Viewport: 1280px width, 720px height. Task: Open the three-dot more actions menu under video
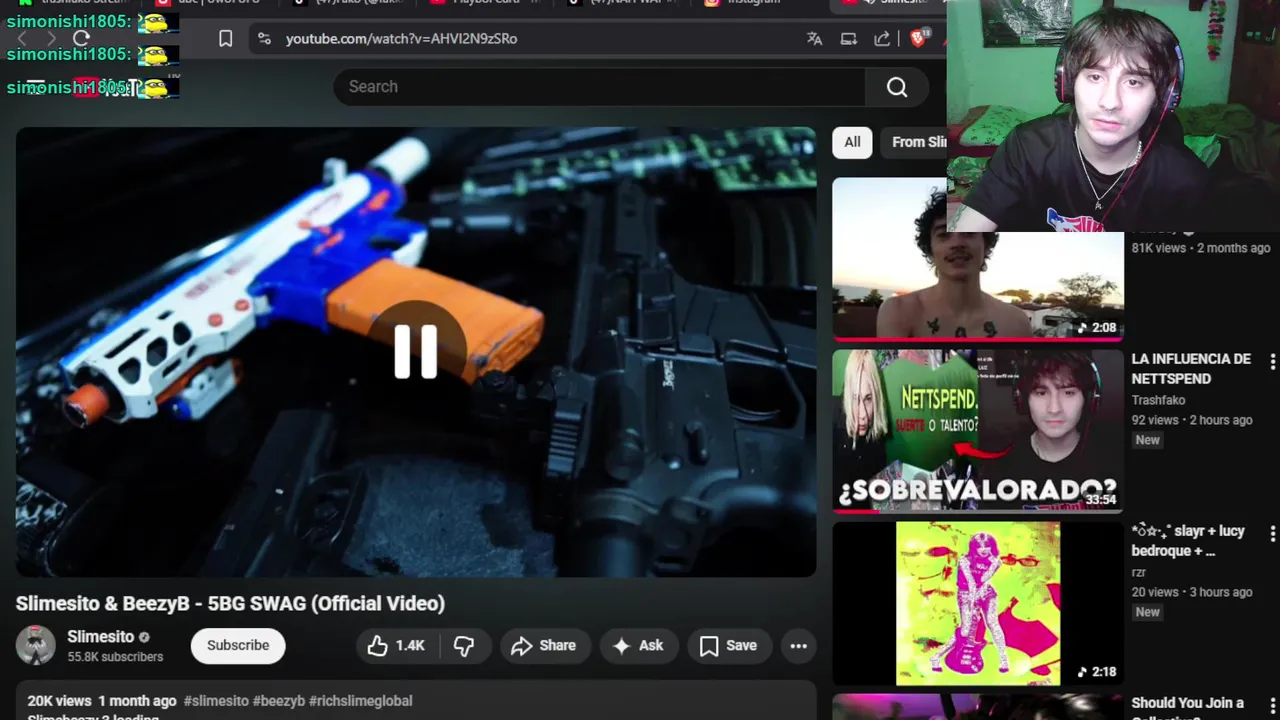[798, 646]
